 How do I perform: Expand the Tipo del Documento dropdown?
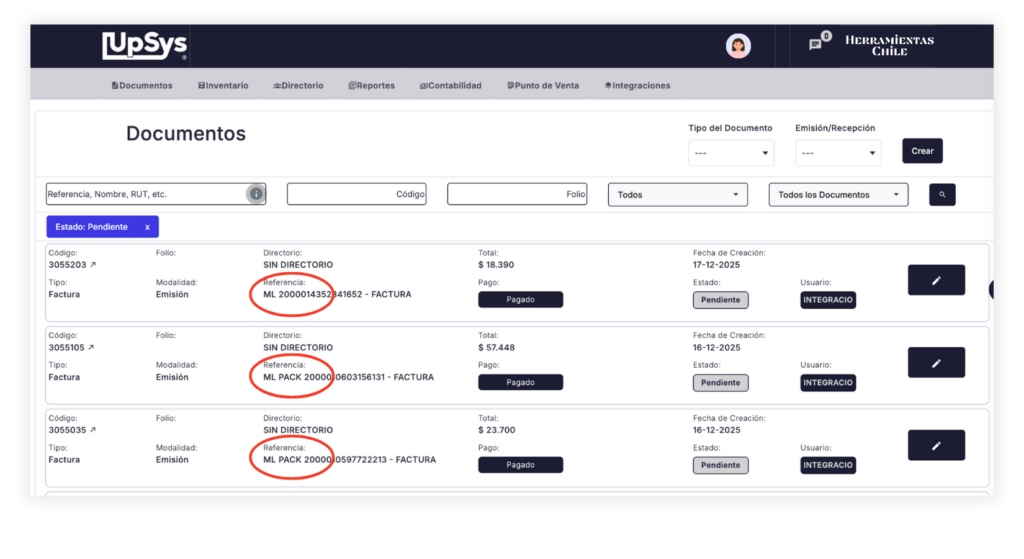731,153
